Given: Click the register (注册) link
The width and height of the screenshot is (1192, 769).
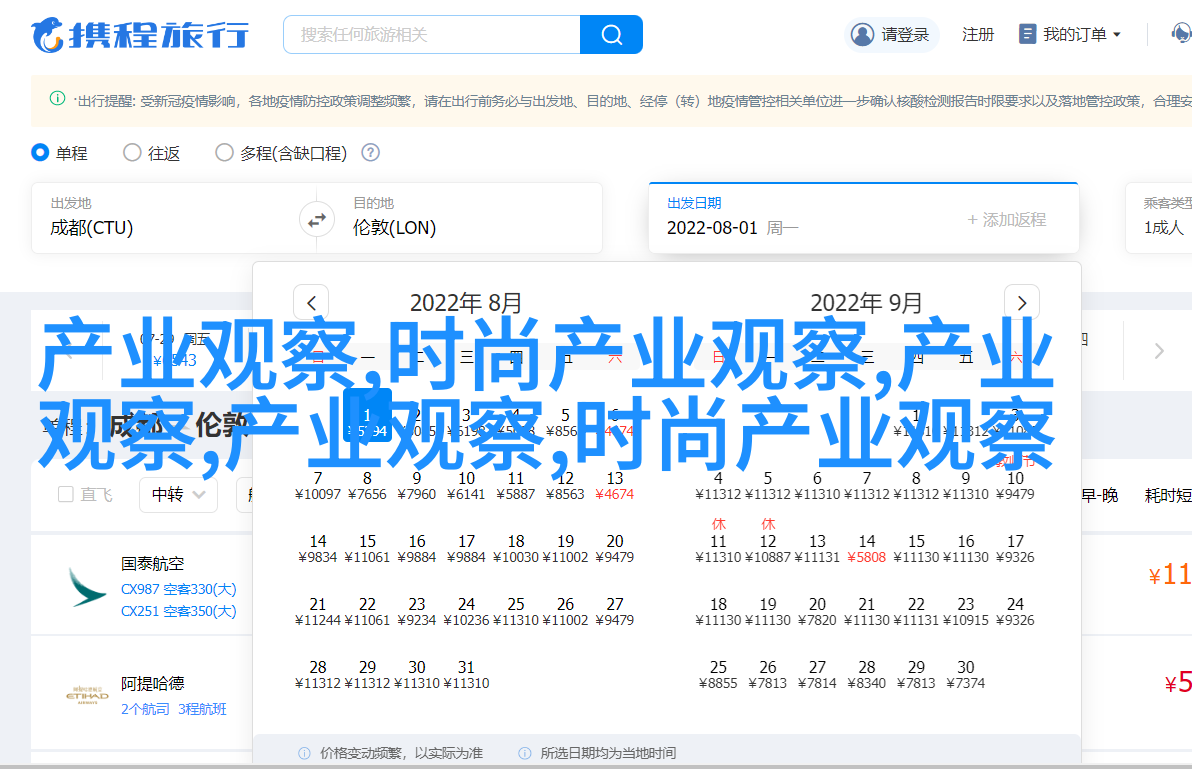Looking at the screenshot, I should [978, 34].
